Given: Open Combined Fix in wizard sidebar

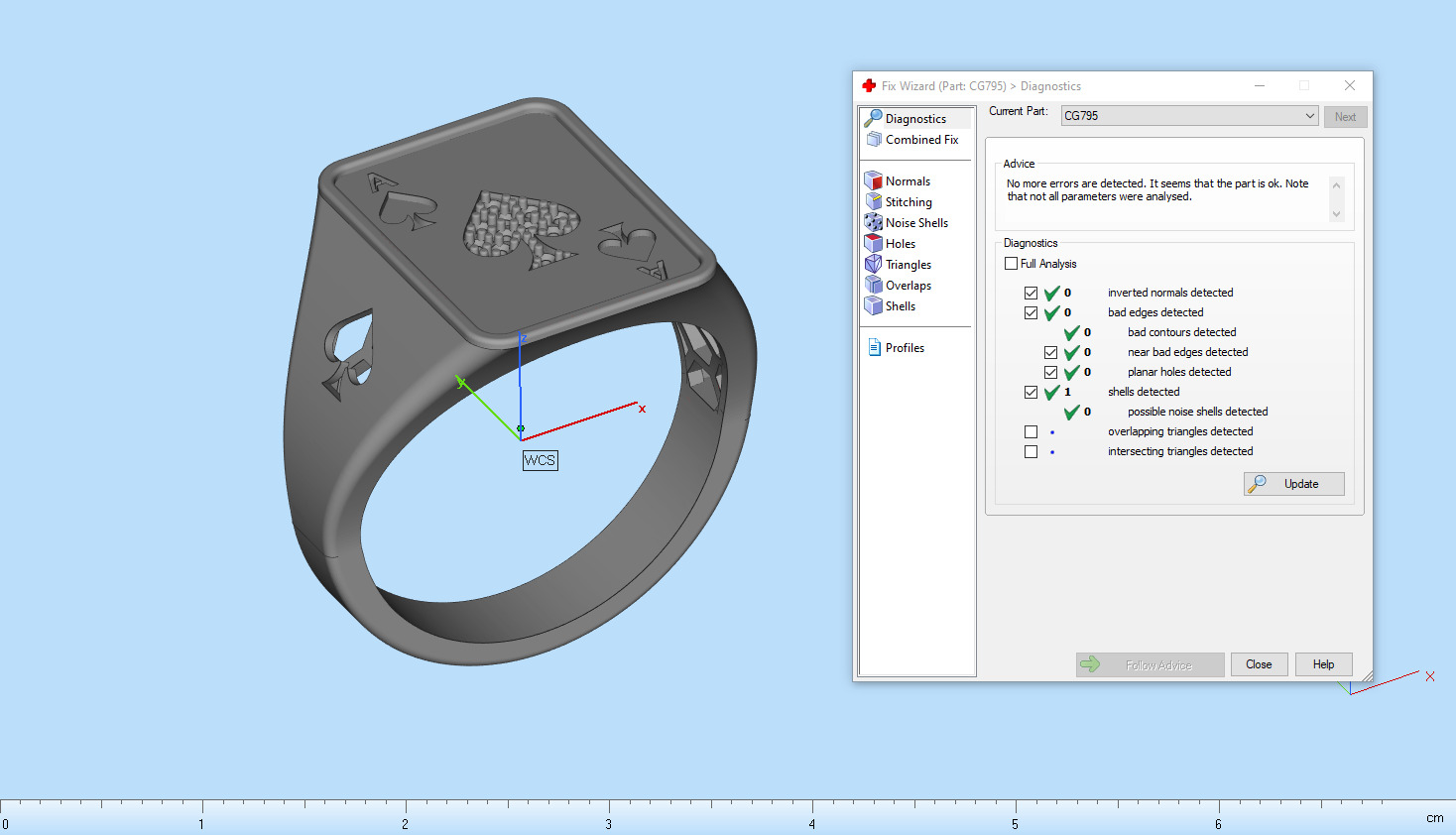Looking at the screenshot, I should [x=921, y=140].
